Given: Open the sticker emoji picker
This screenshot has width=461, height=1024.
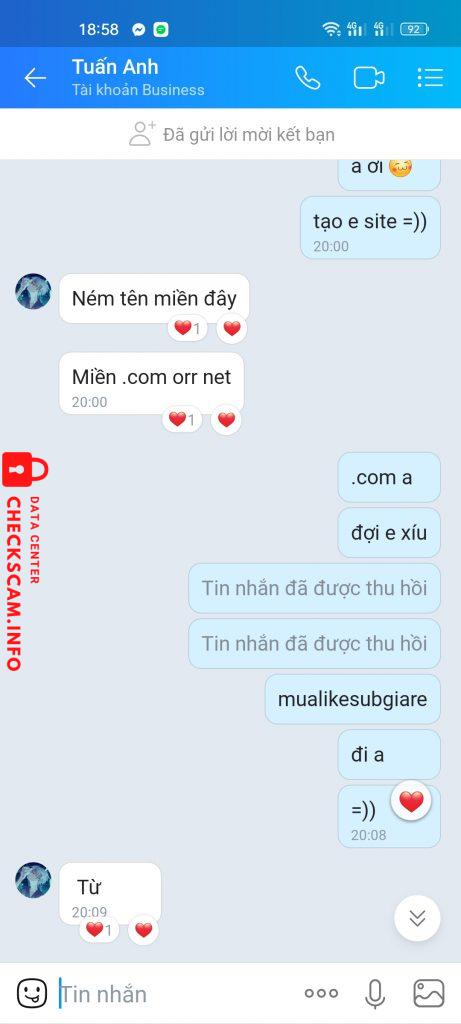Looking at the screenshot, I should point(32,993).
